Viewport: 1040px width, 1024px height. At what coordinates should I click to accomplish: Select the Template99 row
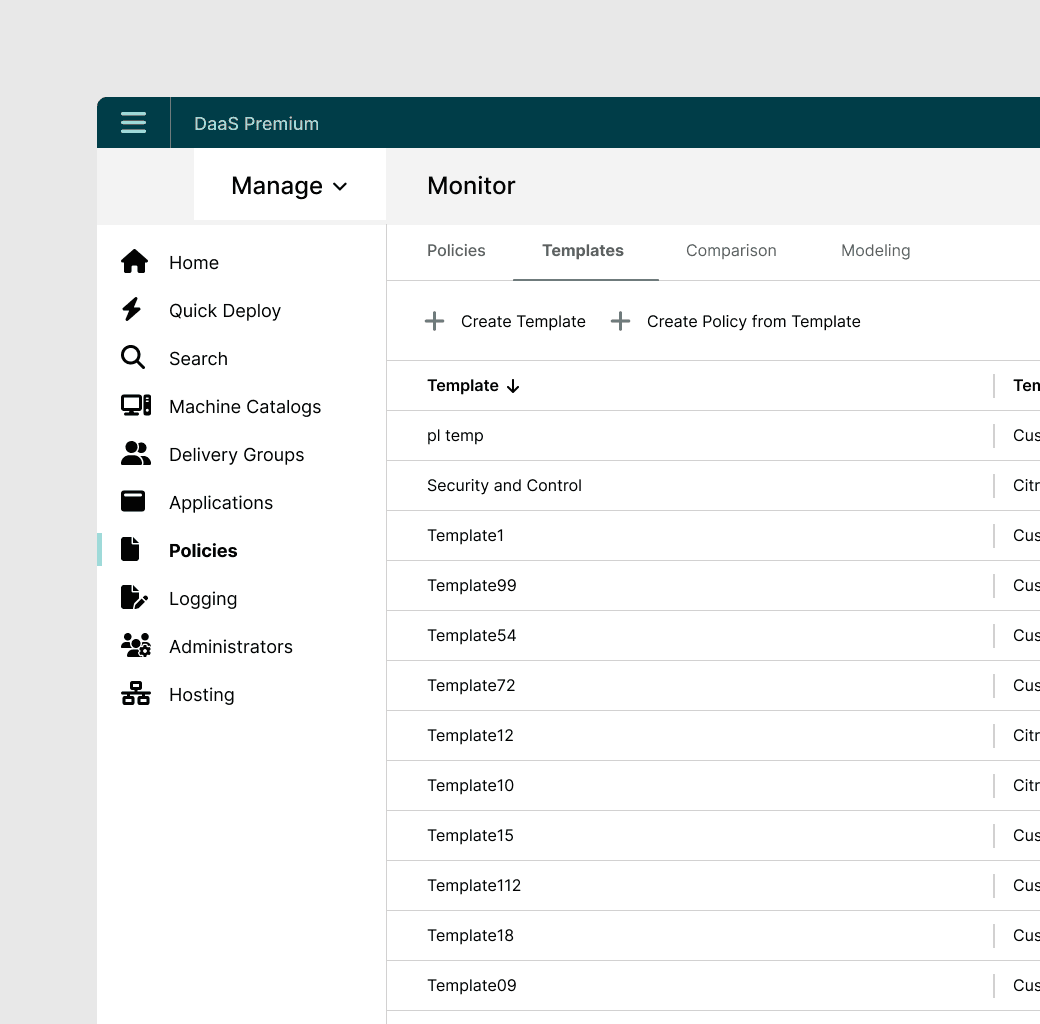pyautogui.click(x=713, y=586)
